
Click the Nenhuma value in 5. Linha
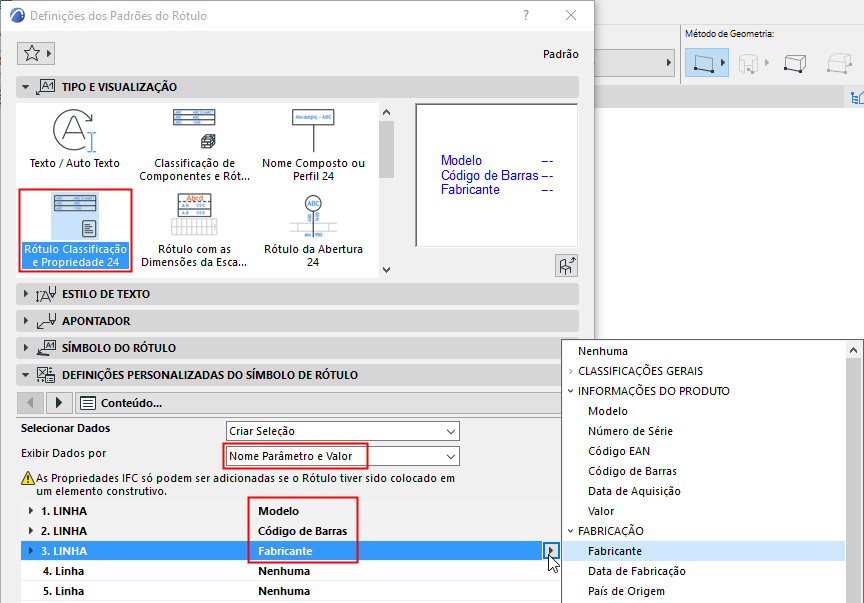coord(284,591)
